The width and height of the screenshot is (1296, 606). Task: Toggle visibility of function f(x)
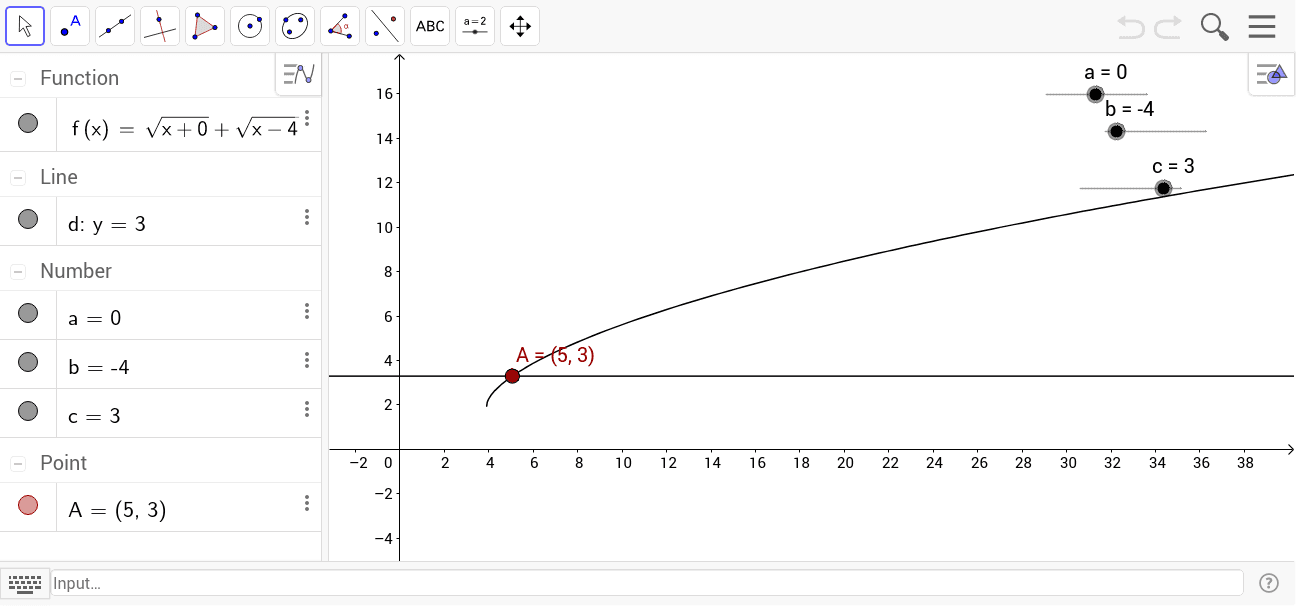pos(28,124)
